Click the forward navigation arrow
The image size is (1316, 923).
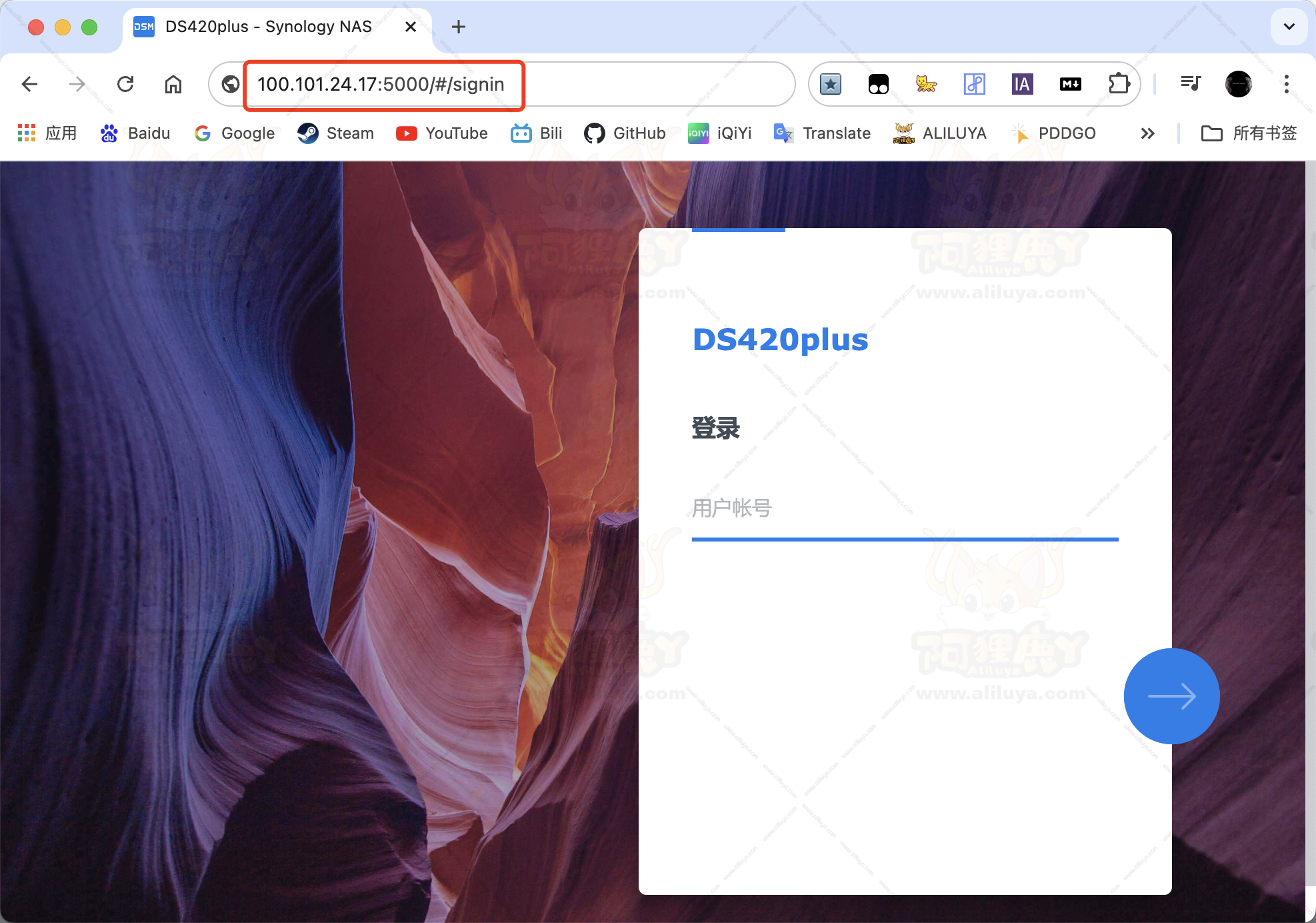[77, 84]
